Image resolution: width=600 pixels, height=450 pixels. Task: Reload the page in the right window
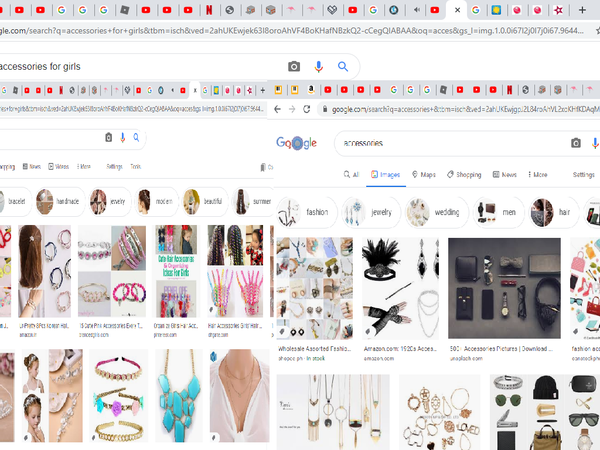307,109
